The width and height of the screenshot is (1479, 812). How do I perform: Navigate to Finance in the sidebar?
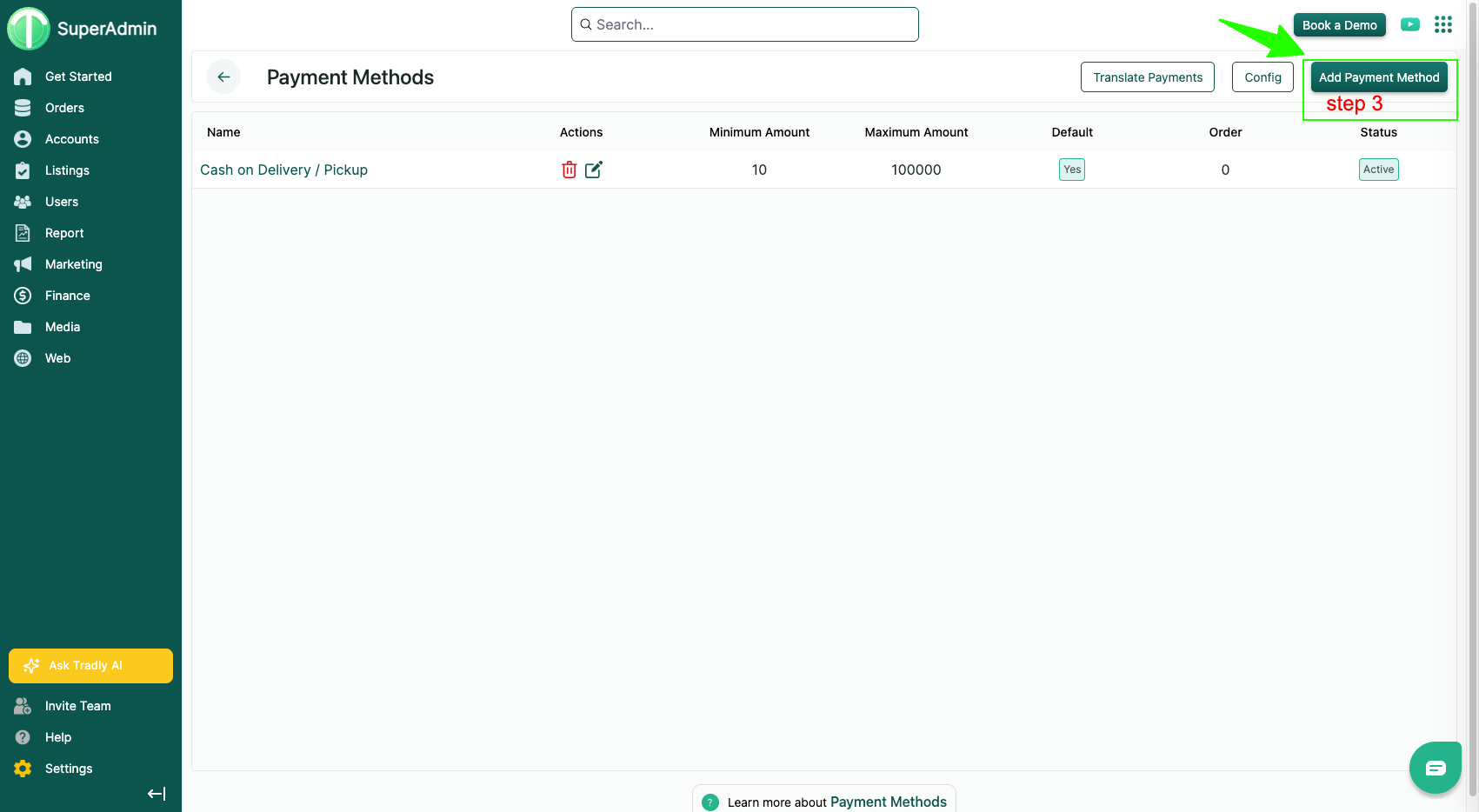point(67,296)
